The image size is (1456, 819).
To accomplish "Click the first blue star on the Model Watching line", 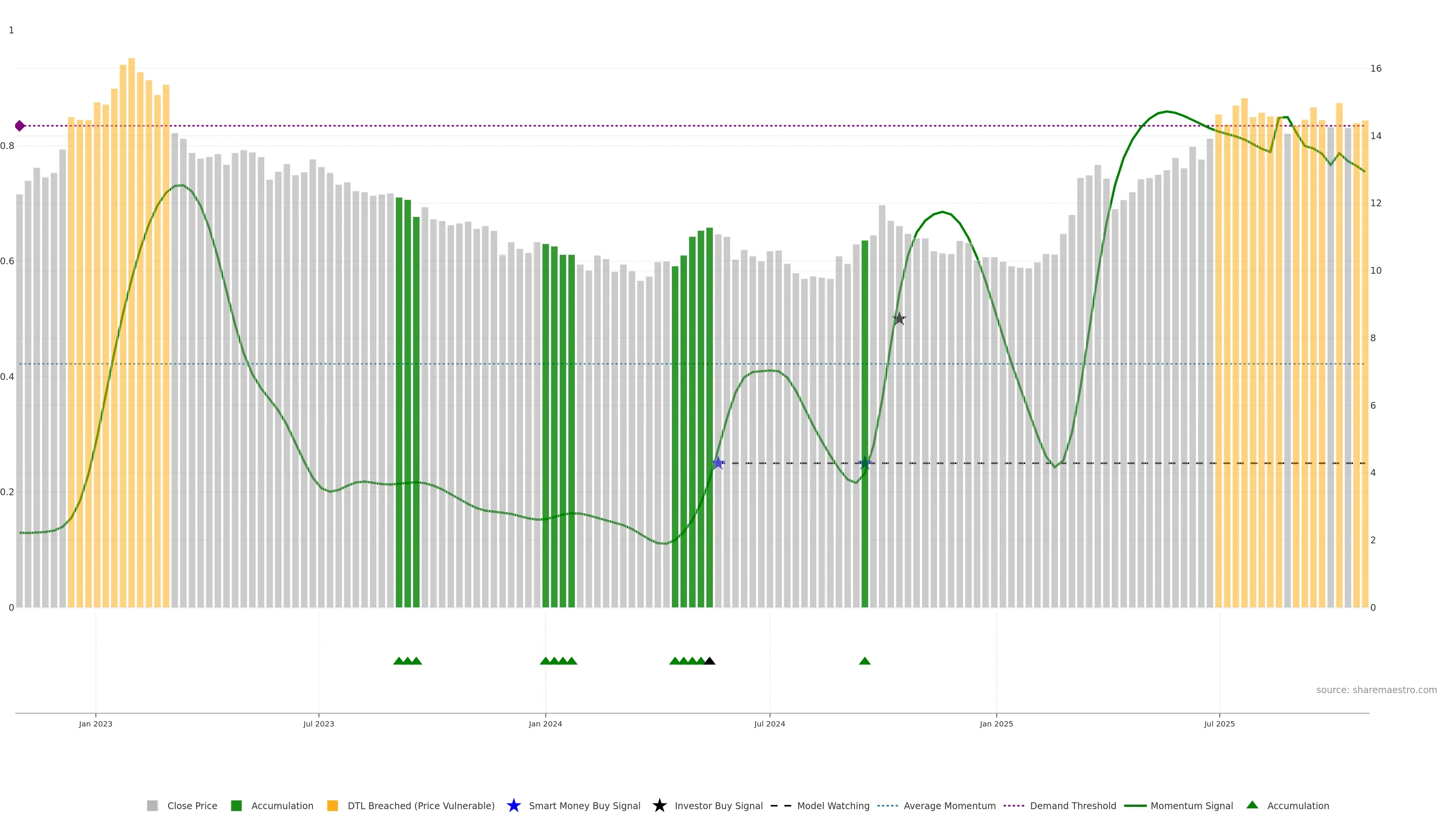I will 718,463.
